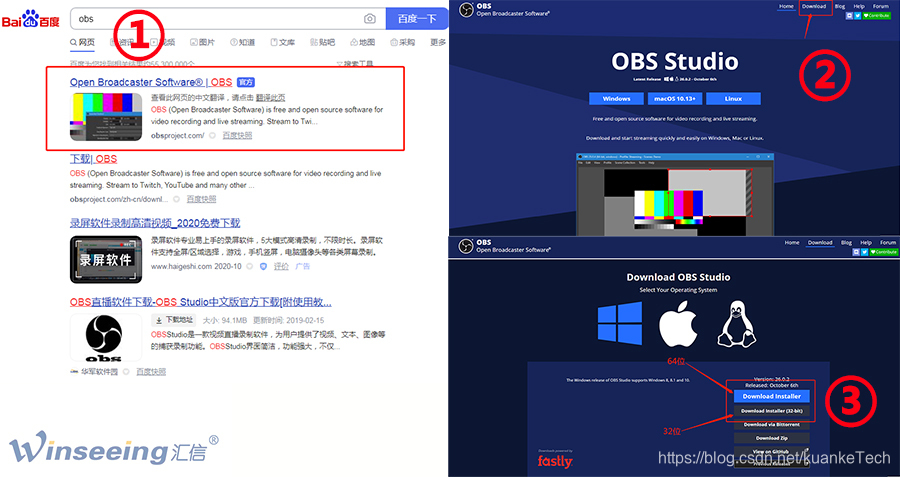The height and width of the screenshot is (477, 900).
Task: Click the 评价 link beside www.haigeshi.com
Action: (x=281, y=266)
